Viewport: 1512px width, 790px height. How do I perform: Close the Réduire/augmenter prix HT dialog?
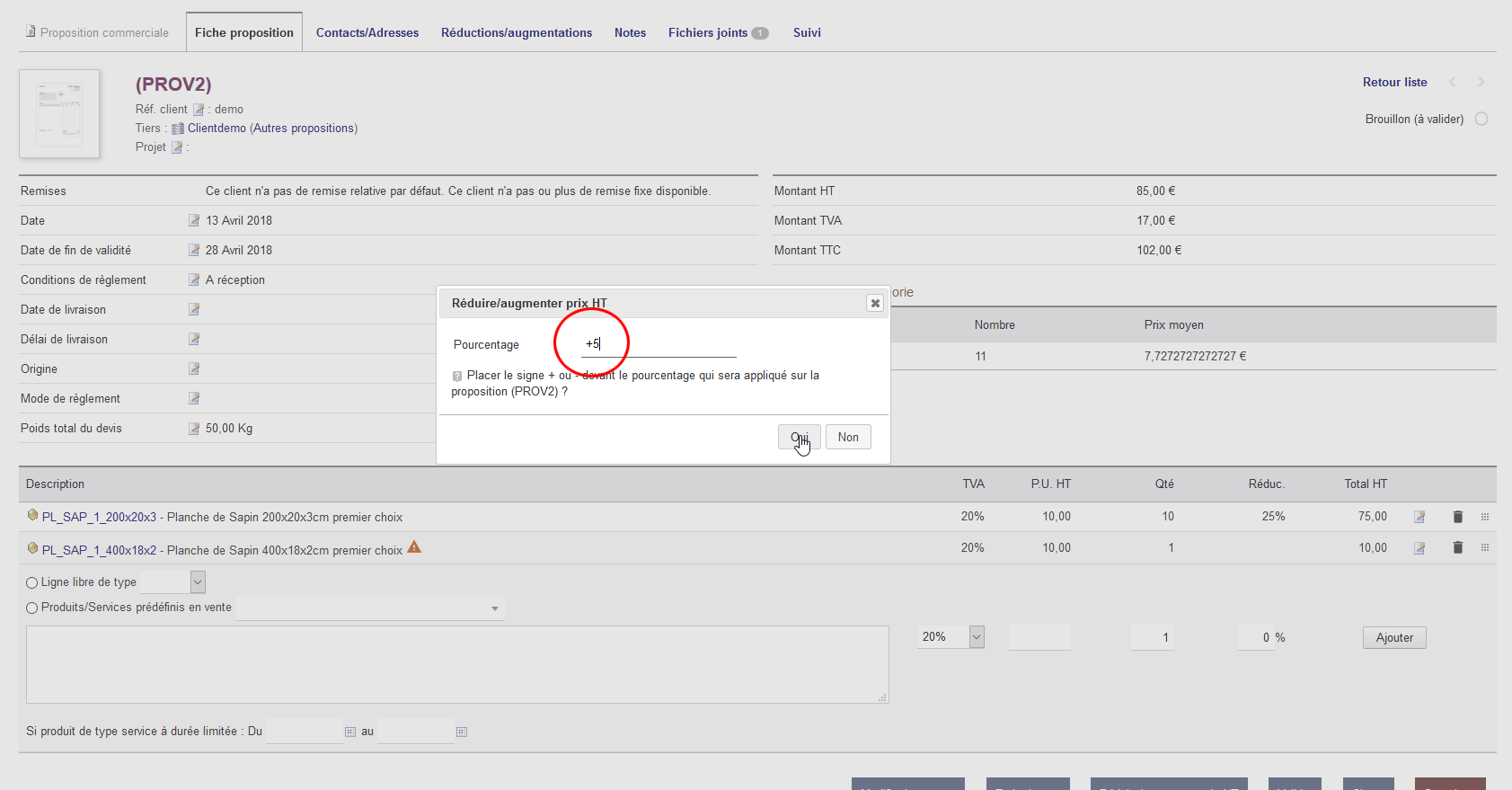tap(874, 304)
